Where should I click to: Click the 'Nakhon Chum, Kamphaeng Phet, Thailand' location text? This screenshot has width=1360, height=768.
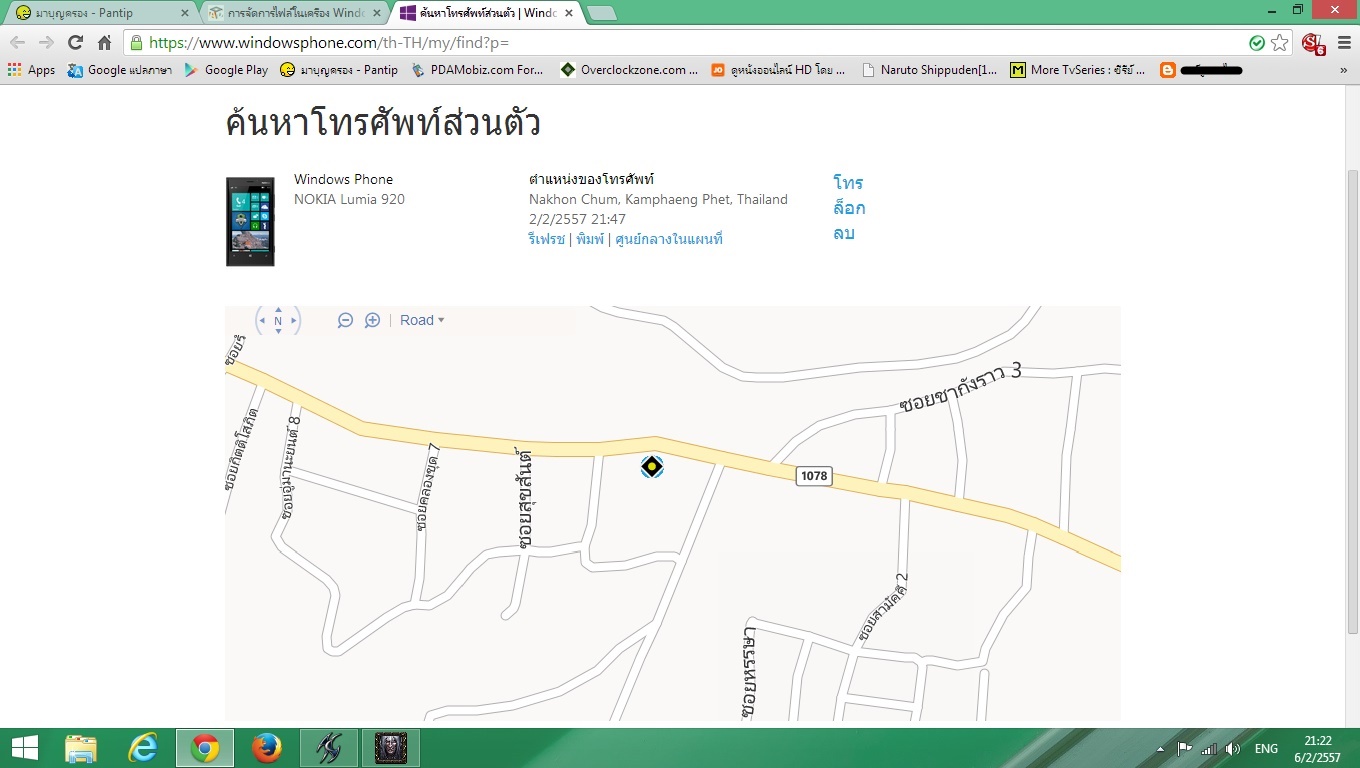click(658, 199)
